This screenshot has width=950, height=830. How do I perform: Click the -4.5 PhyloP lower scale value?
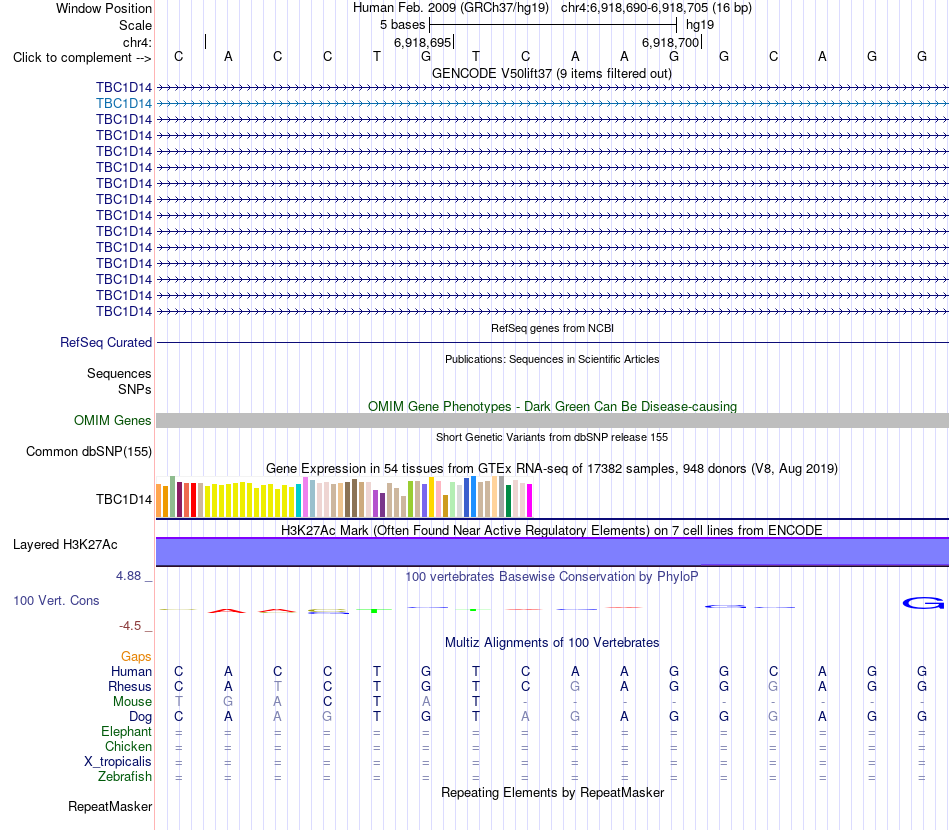point(130,625)
